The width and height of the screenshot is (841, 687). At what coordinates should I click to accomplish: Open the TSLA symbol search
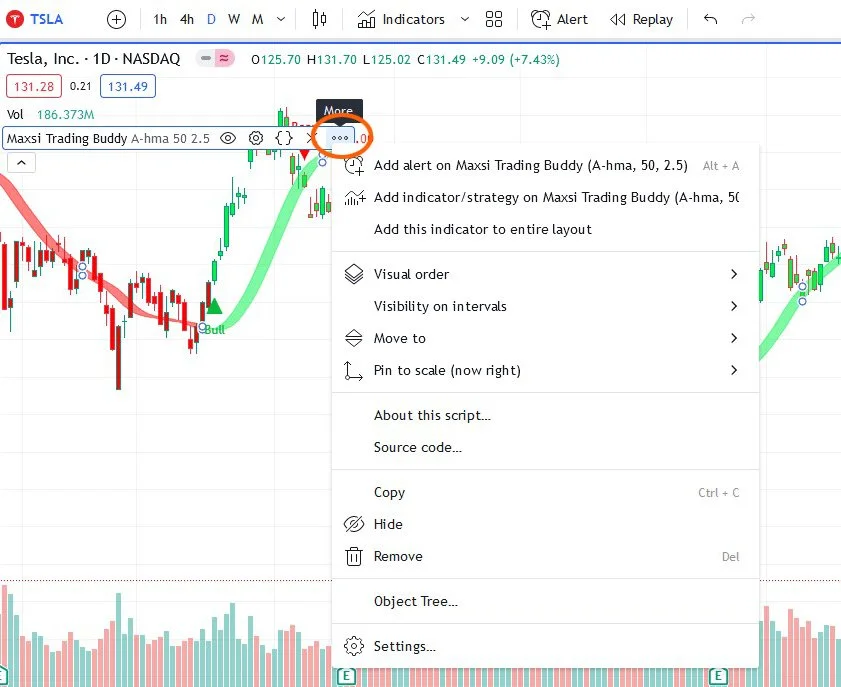[35, 19]
